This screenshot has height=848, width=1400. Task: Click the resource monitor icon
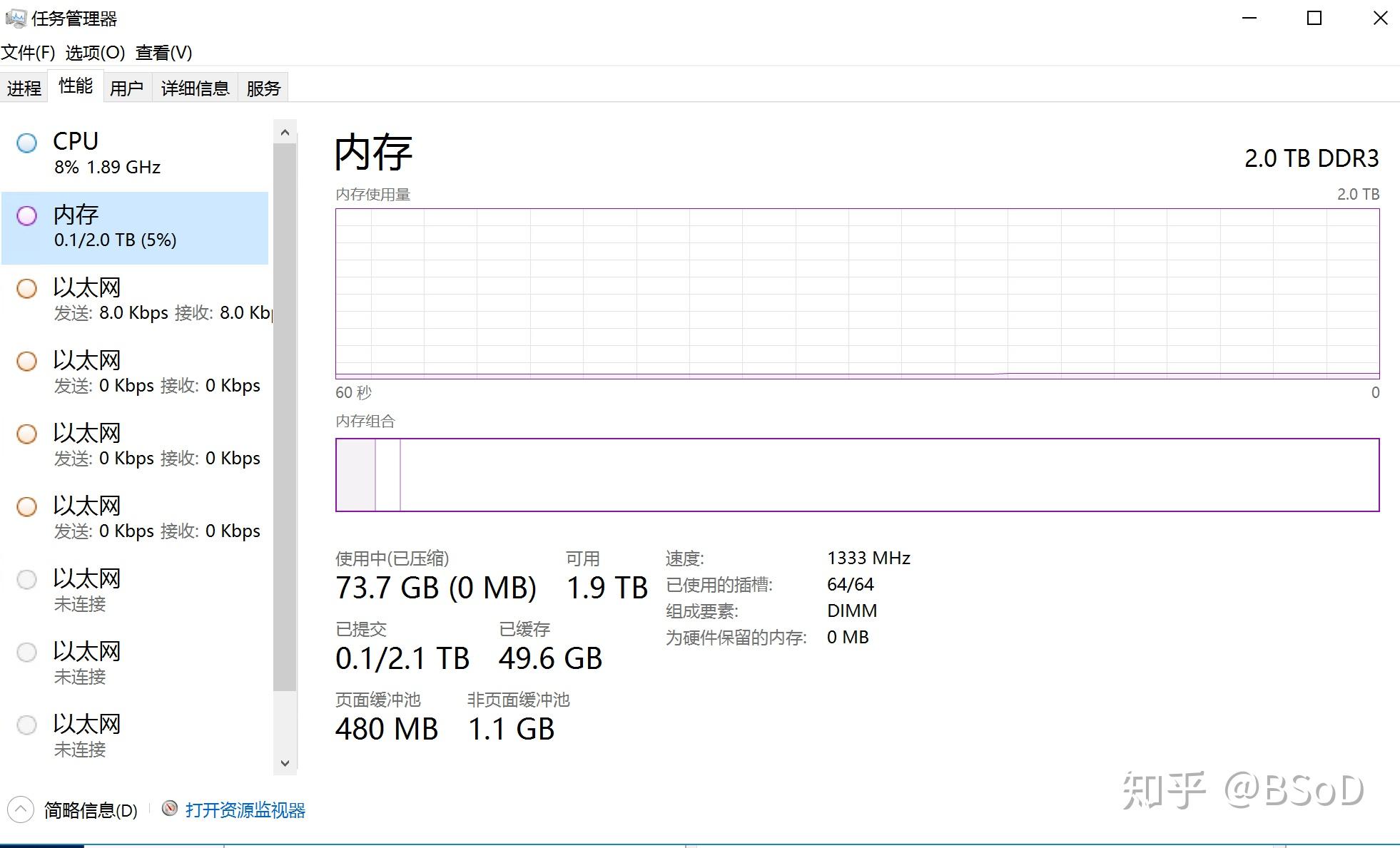click(169, 809)
